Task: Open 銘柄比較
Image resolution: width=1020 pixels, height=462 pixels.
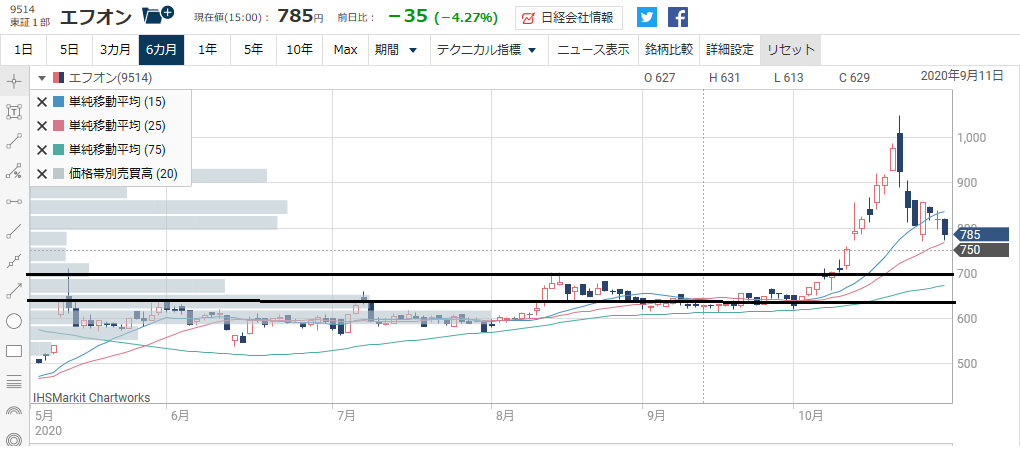Action: point(669,50)
